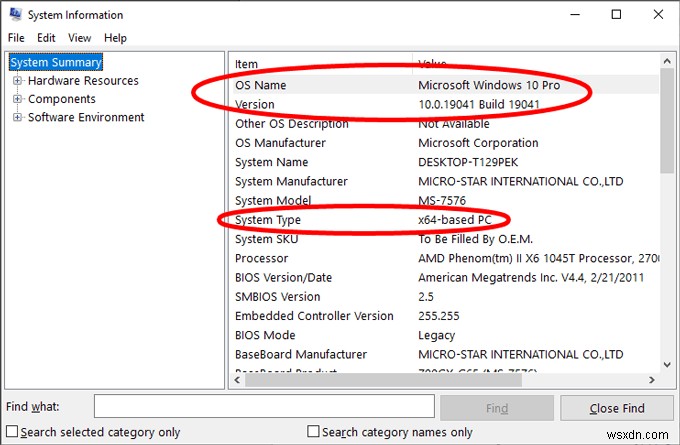Enable Search selected category only checkbox
680x445 pixels.
point(12,431)
